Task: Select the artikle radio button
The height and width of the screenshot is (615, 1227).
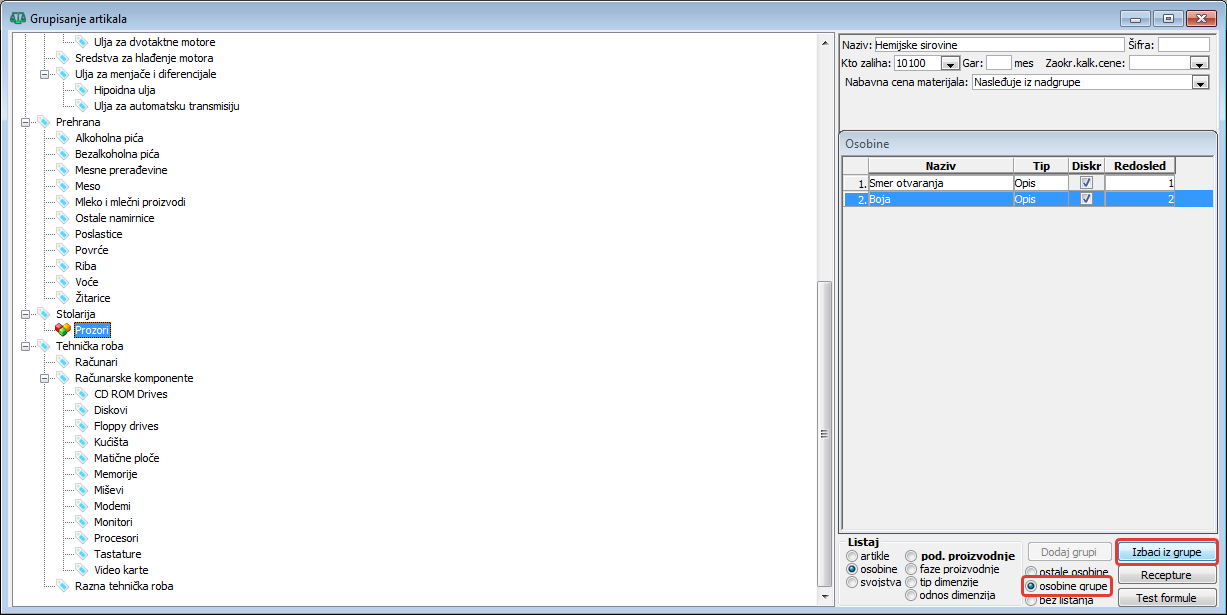Action: point(852,556)
